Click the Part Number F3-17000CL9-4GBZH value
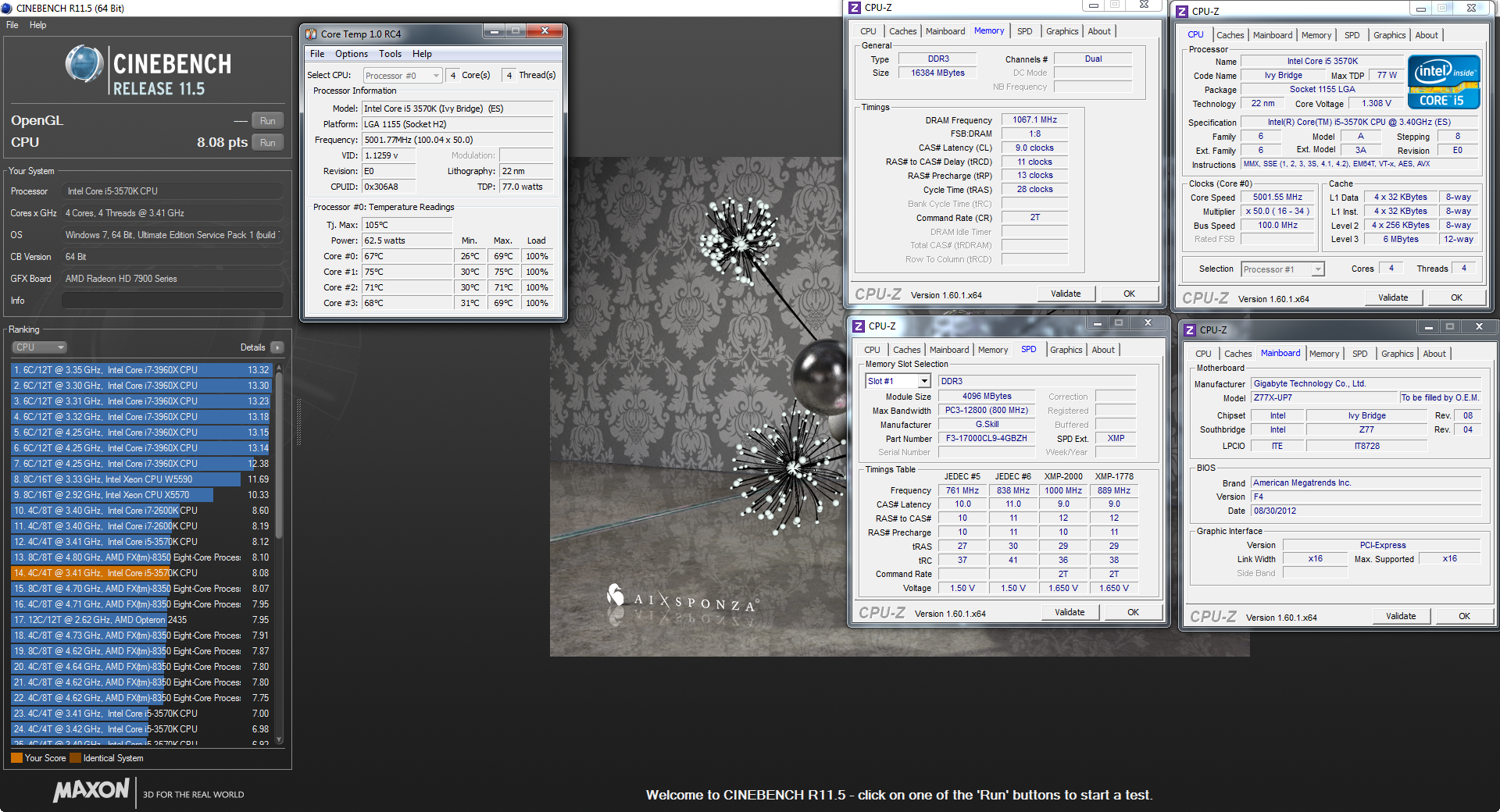This screenshot has height=812, width=1500. (986, 439)
